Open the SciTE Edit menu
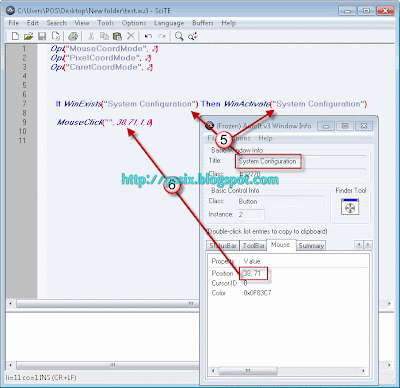This screenshot has height=388, width=400. 33,23
